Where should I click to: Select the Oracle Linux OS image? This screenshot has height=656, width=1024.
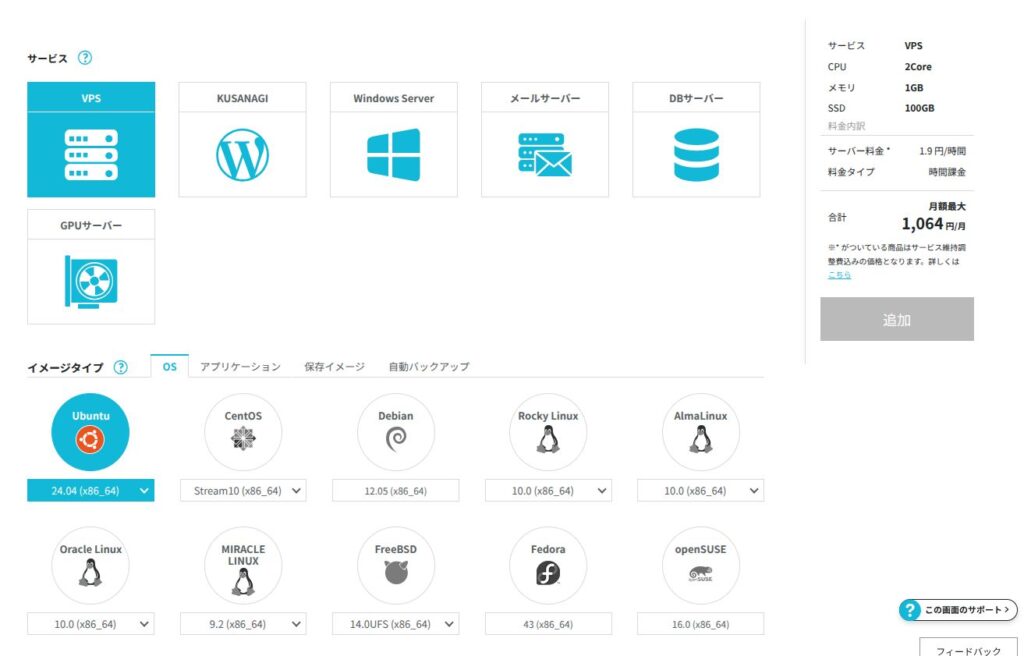pos(90,565)
